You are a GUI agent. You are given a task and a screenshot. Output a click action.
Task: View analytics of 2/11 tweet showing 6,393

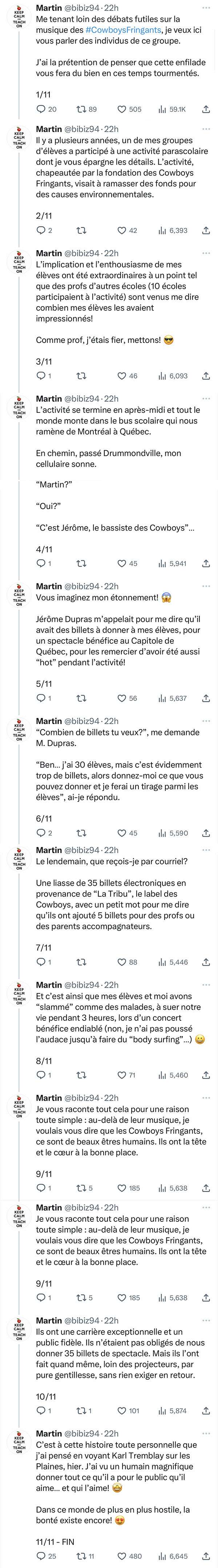pos(173,231)
